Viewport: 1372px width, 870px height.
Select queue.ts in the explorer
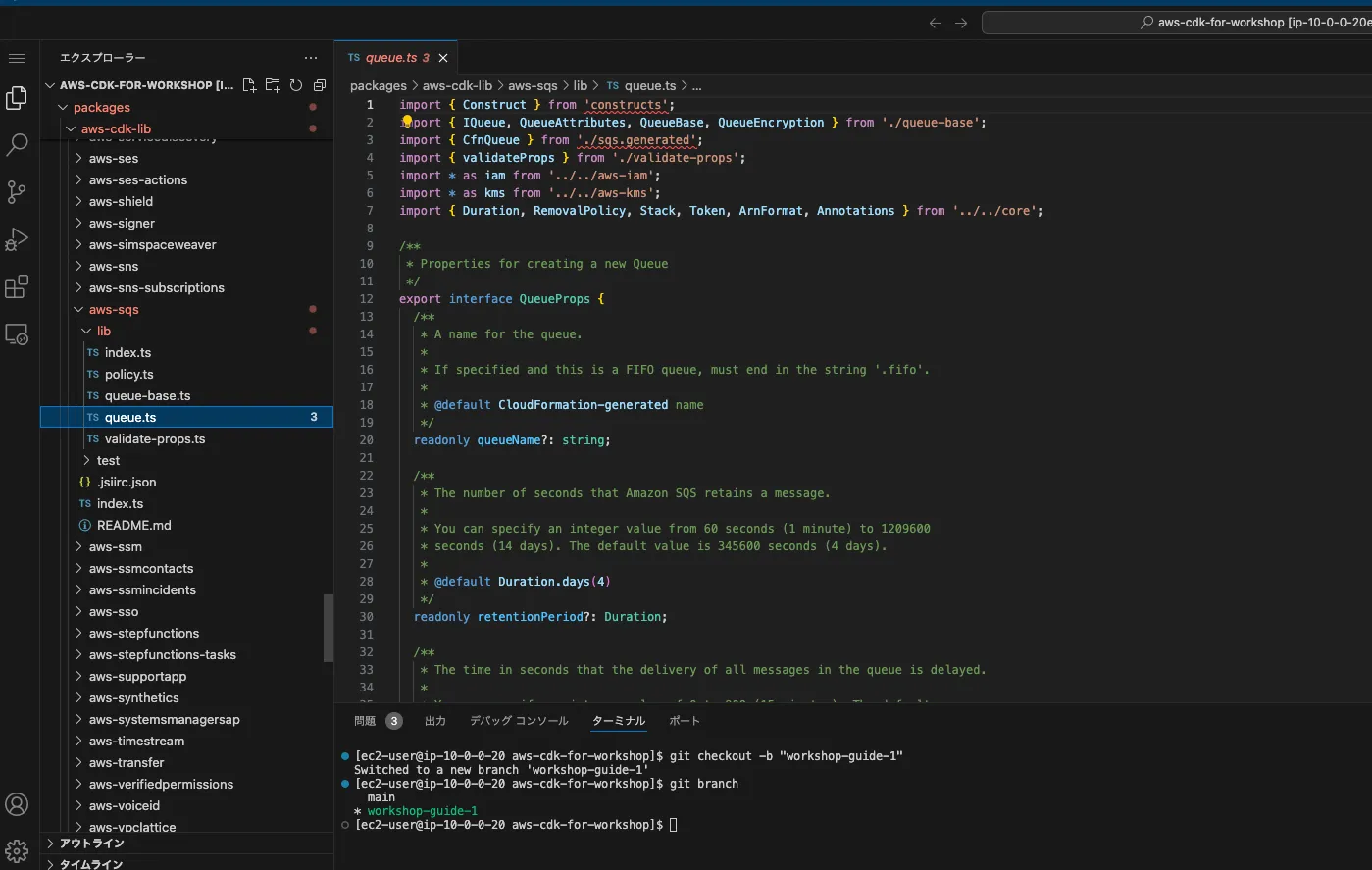tap(186, 417)
